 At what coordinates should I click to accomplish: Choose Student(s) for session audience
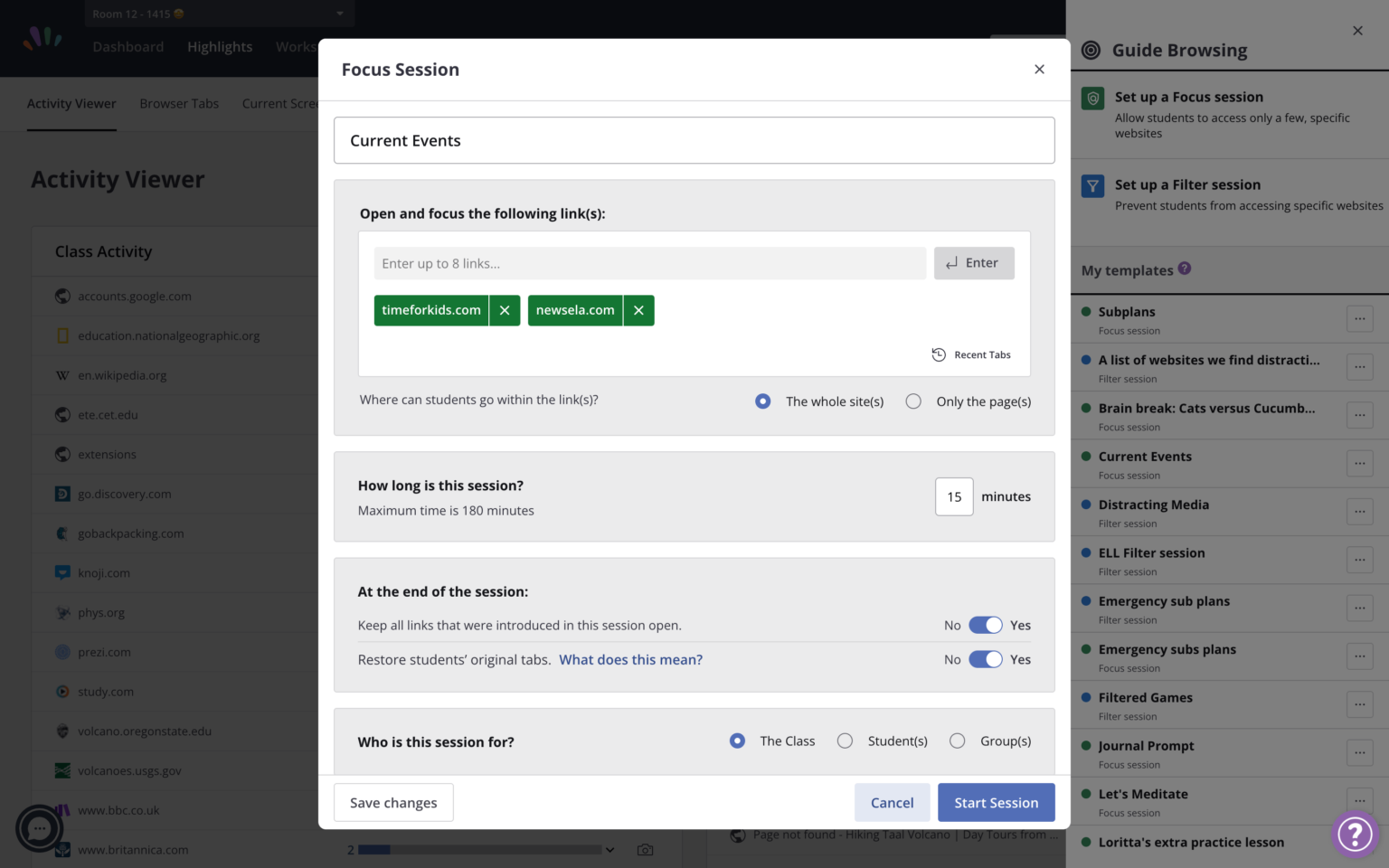[845, 741]
